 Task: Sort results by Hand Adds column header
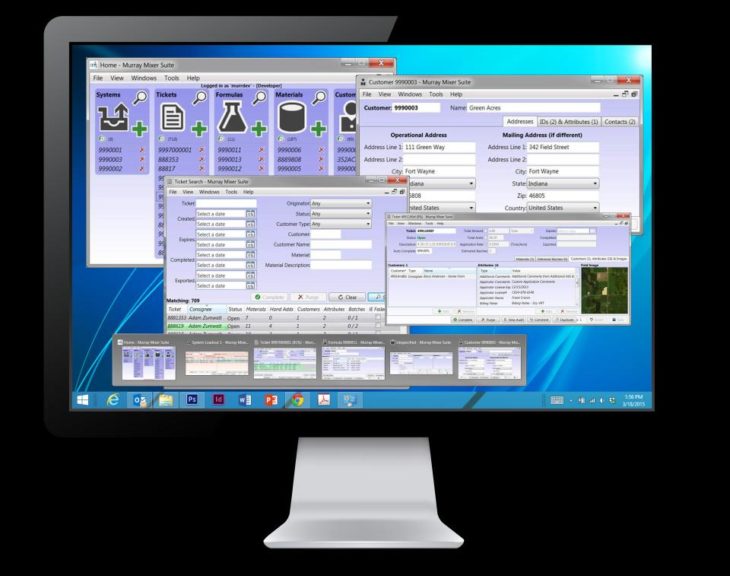tap(282, 309)
